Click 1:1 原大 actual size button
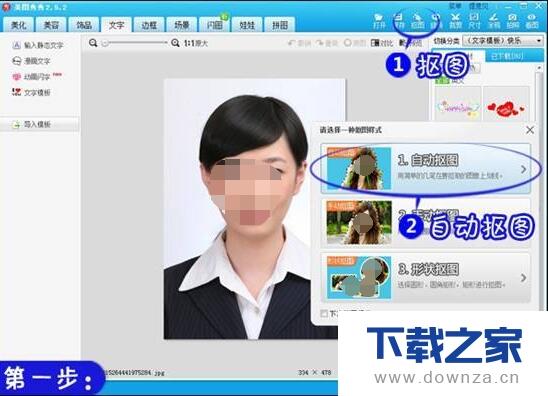 point(196,43)
